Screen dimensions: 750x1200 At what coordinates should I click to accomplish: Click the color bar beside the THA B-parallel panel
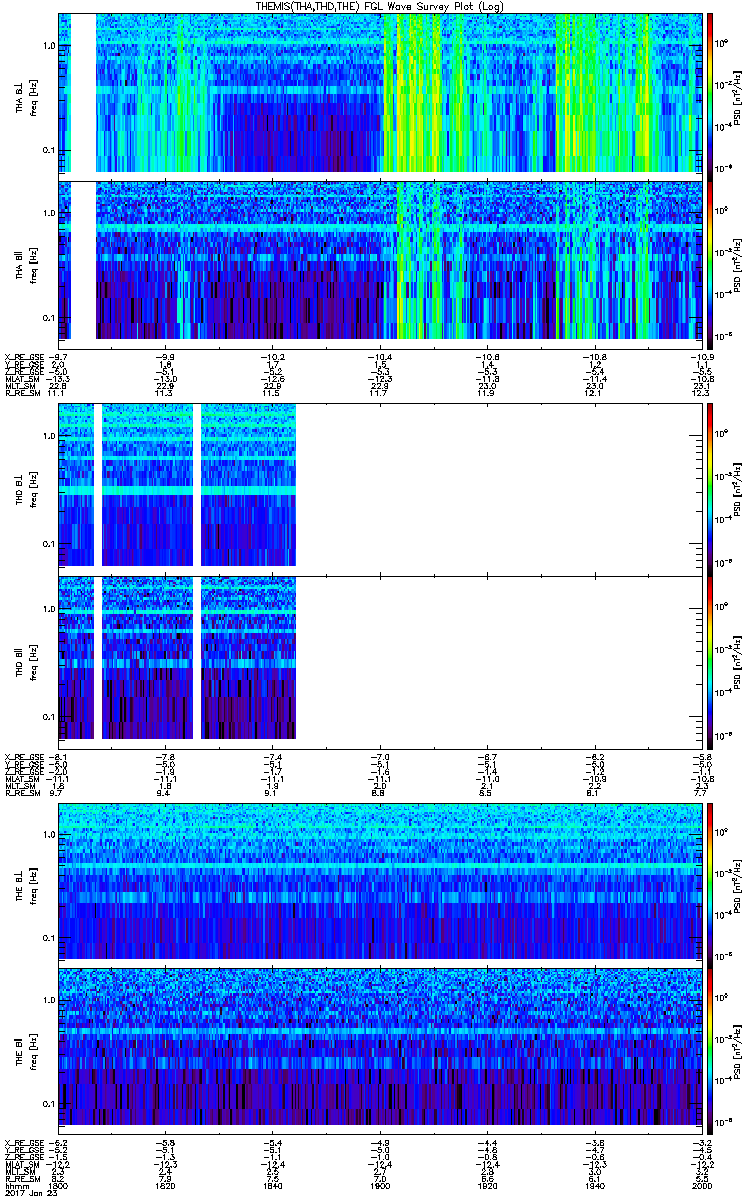[x=710, y=260]
